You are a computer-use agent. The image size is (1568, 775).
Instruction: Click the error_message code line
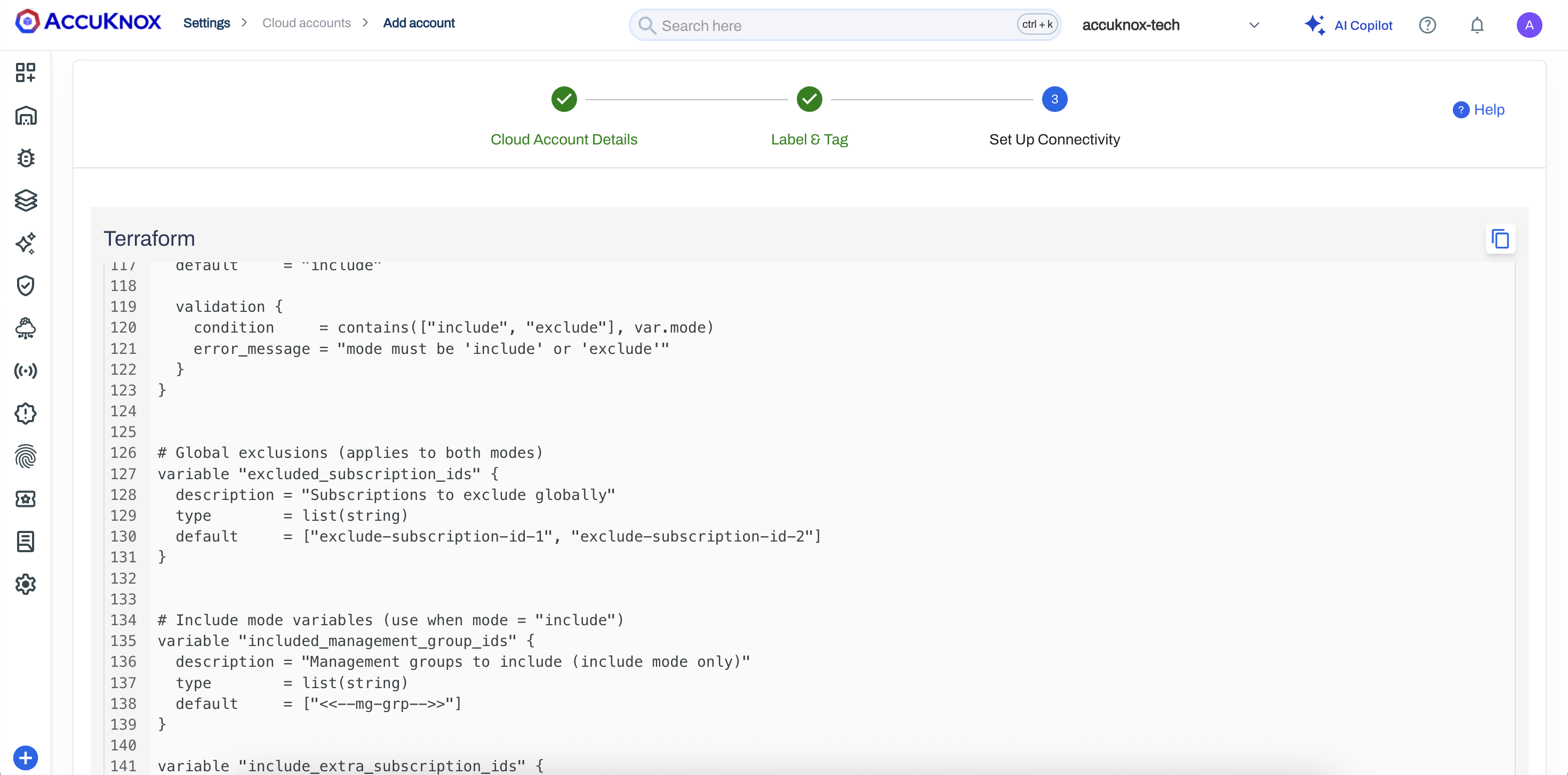[431, 349]
